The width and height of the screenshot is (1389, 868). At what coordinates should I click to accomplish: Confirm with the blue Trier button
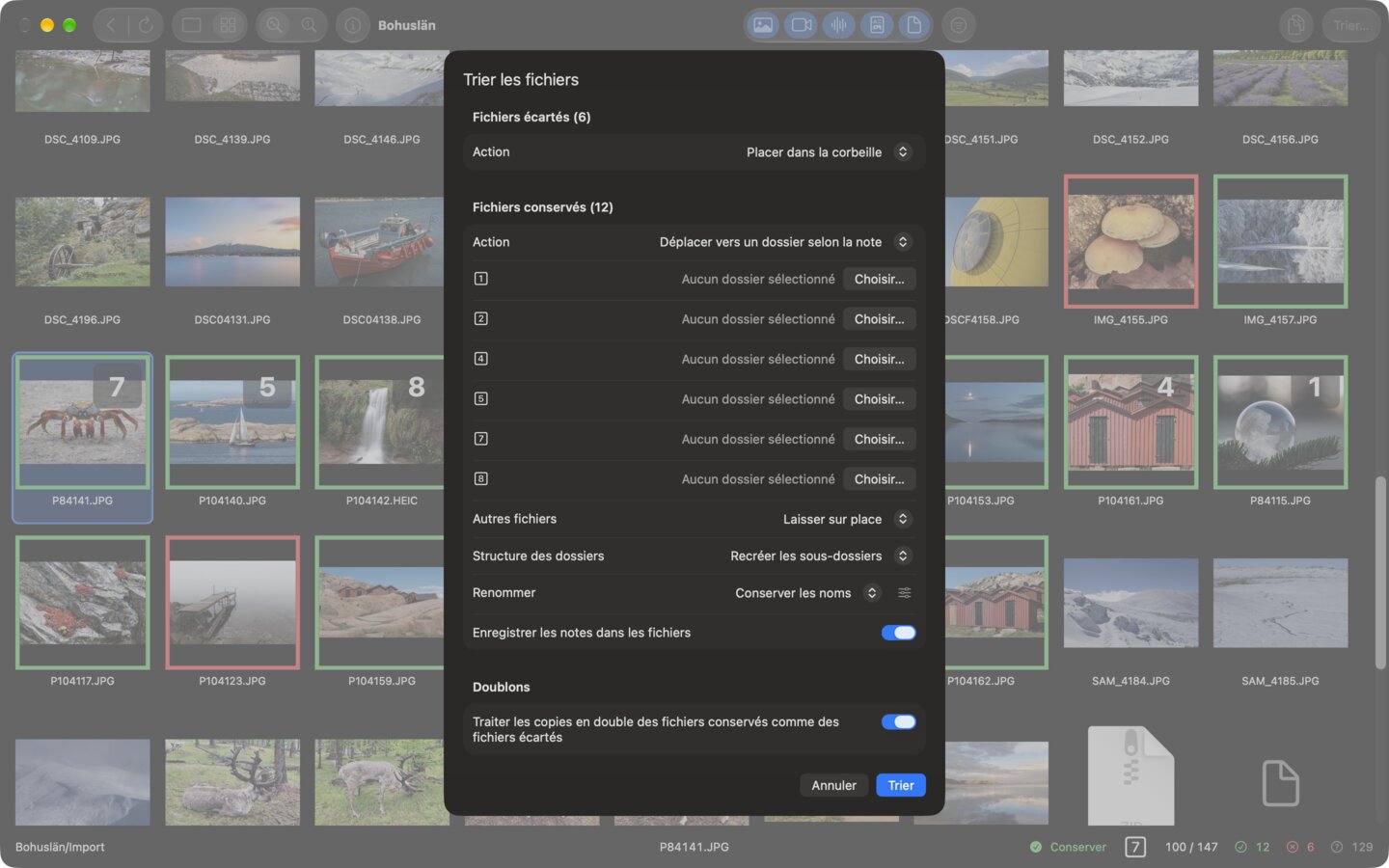[901, 785]
